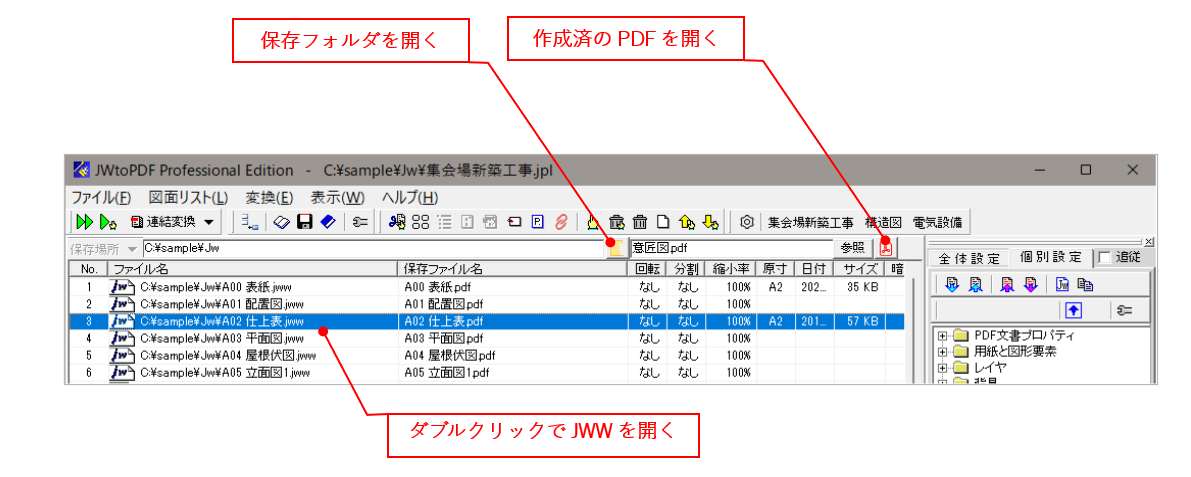Click the 保存ファイル名 column header
The width and height of the screenshot is (1191, 477).
coord(513,269)
